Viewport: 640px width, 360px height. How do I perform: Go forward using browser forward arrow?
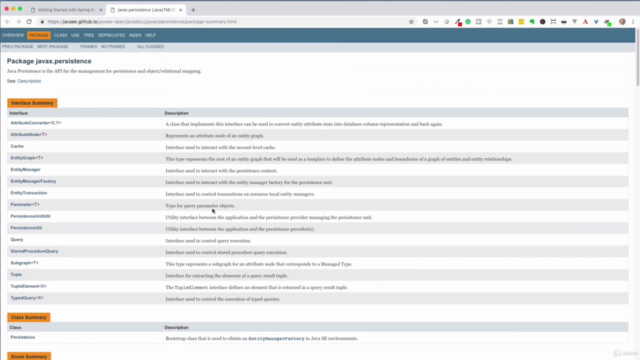coord(18,22)
